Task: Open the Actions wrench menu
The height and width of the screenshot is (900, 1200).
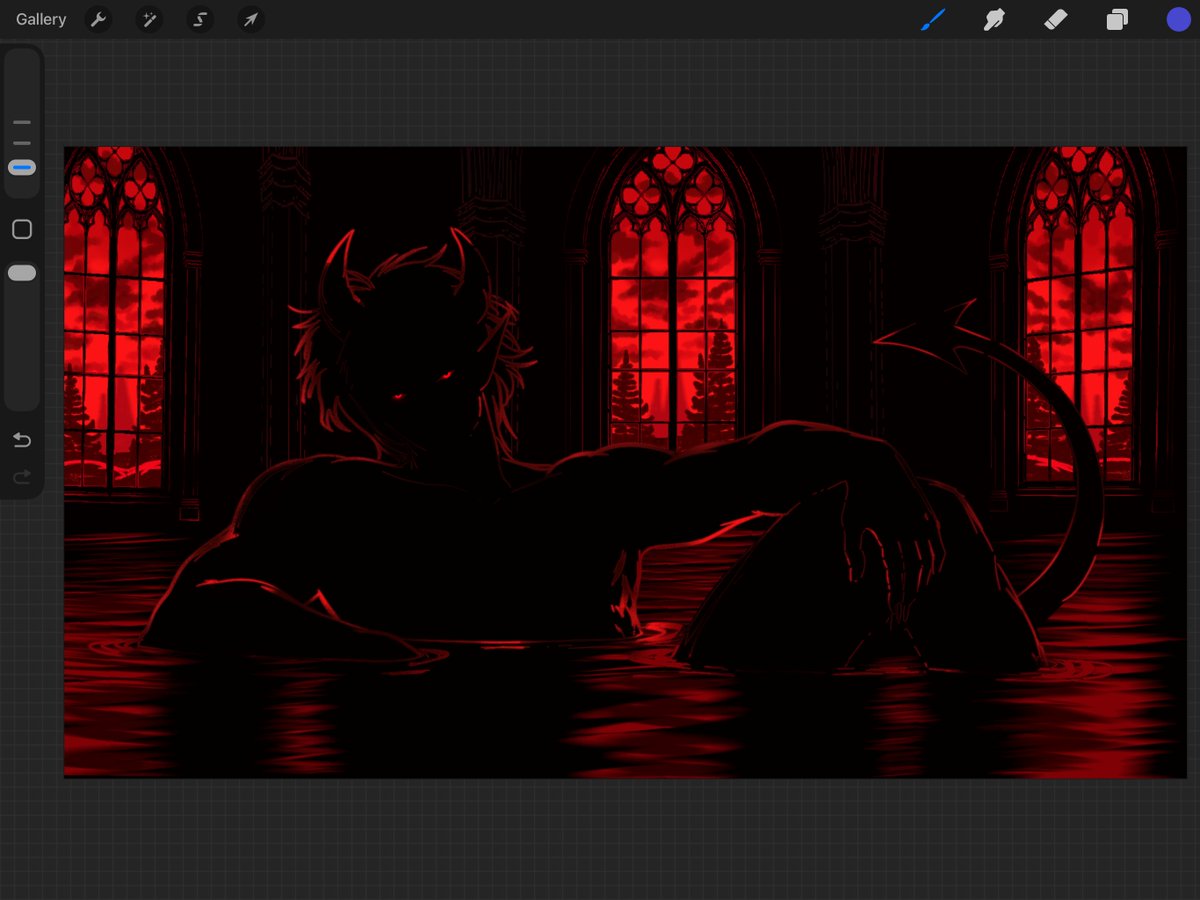Action: 98,19
